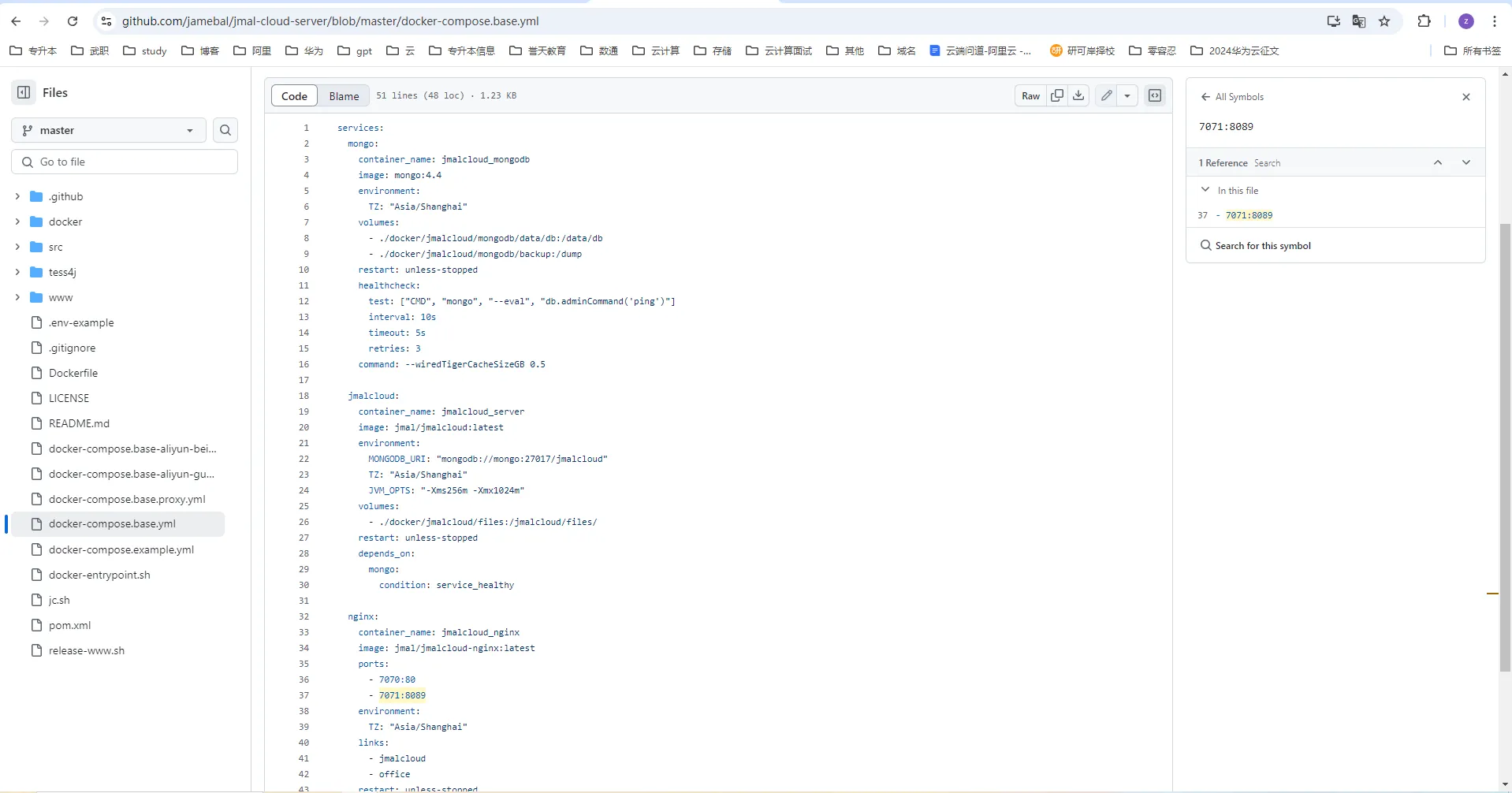The height and width of the screenshot is (793, 1512).
Task: Expand the www folder
Action: point(17,297)
